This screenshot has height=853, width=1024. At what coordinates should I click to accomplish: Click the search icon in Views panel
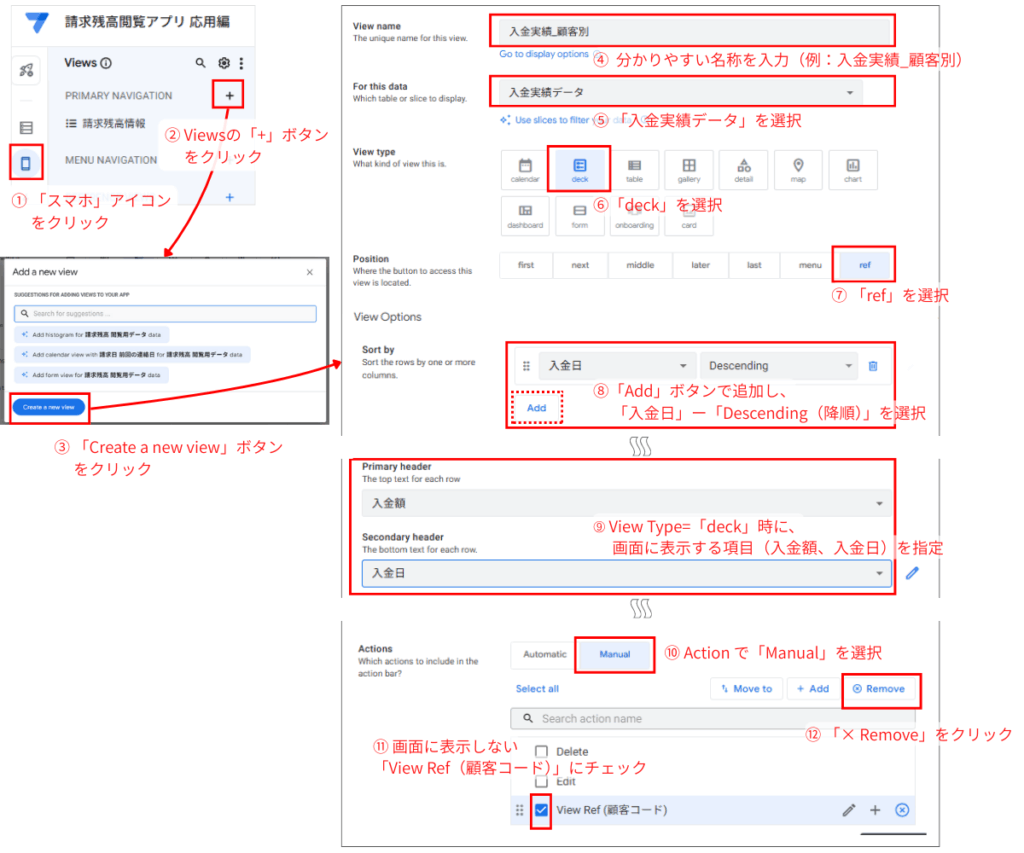tap(200, 63)
